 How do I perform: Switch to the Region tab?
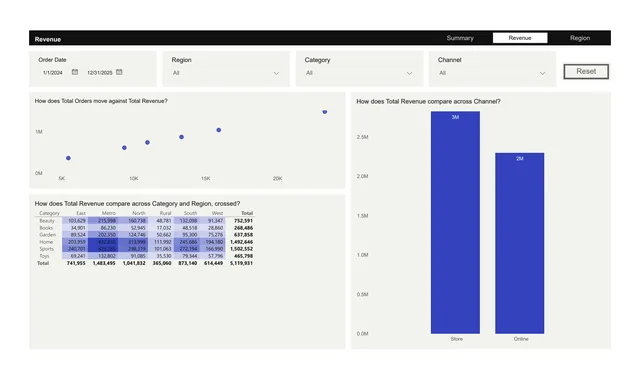(x=580, y=38)
